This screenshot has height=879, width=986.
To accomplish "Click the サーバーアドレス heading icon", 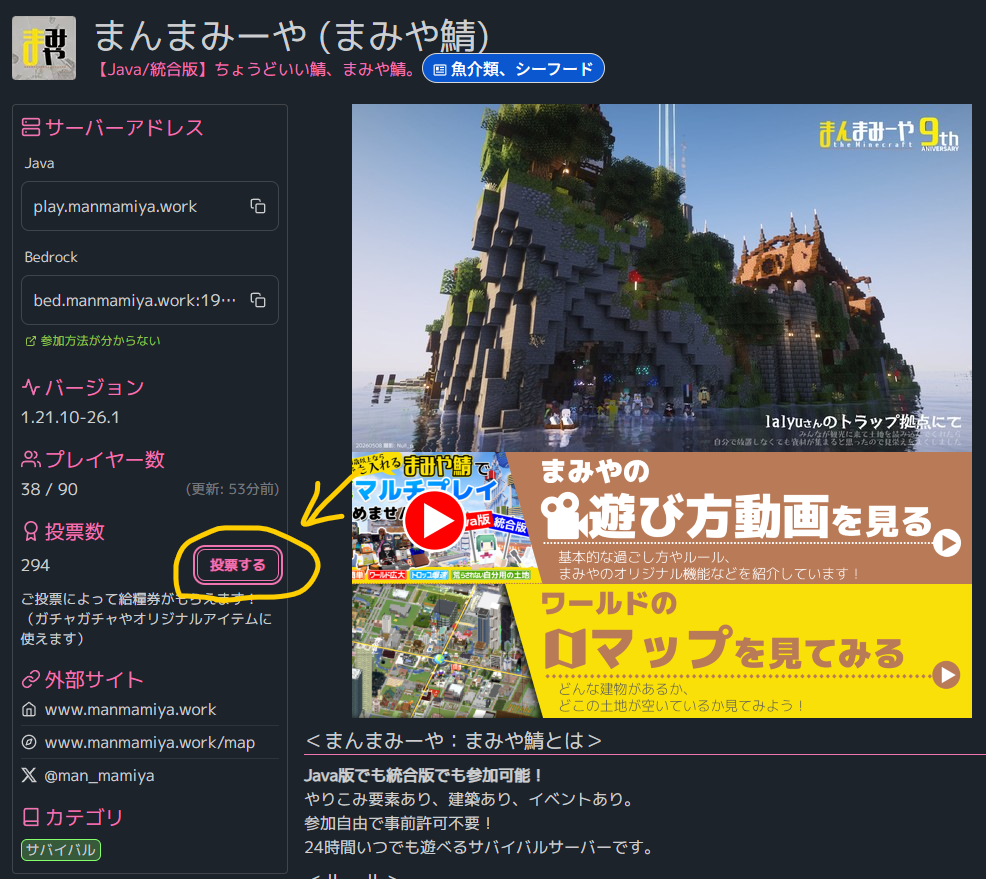I will 31,128.
